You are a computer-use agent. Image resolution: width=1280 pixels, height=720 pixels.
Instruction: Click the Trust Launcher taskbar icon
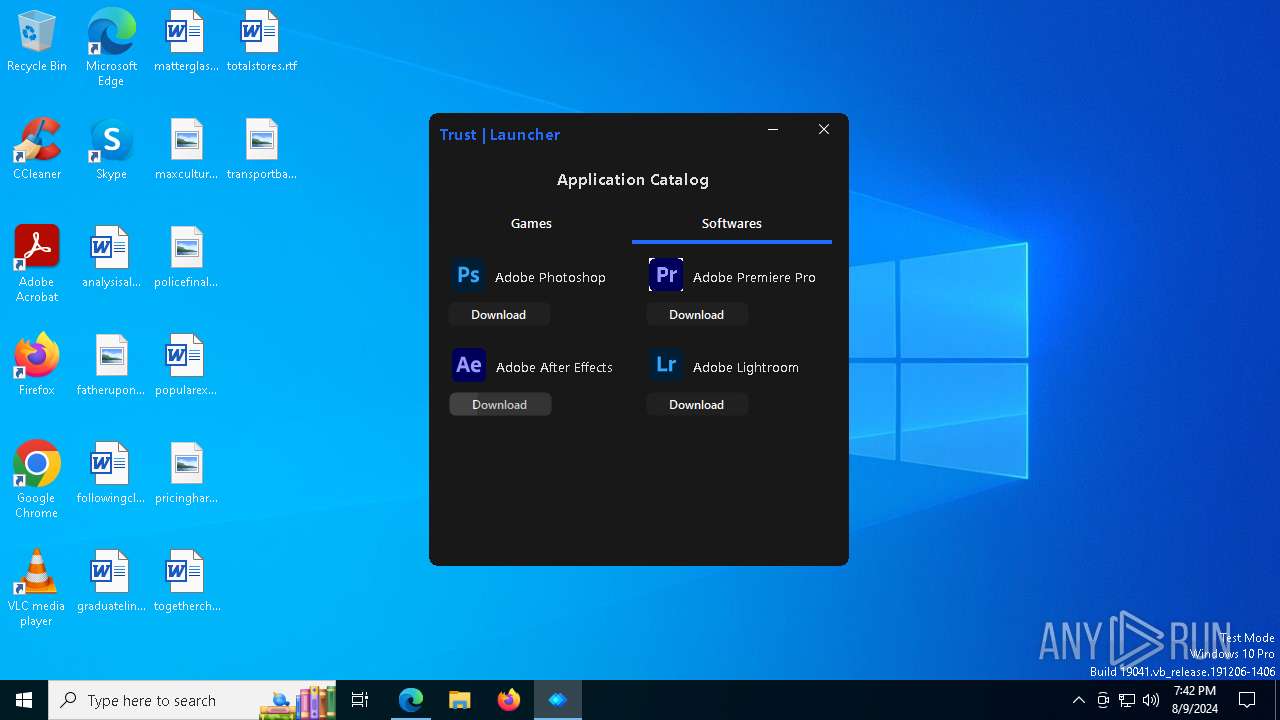click(x=558, y=700)
